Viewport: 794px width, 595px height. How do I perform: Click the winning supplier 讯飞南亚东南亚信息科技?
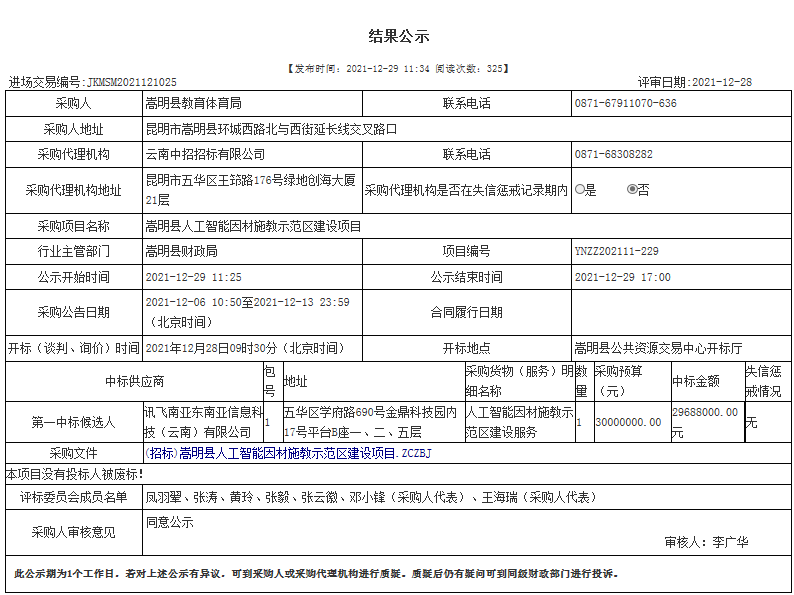pos(204,422)
